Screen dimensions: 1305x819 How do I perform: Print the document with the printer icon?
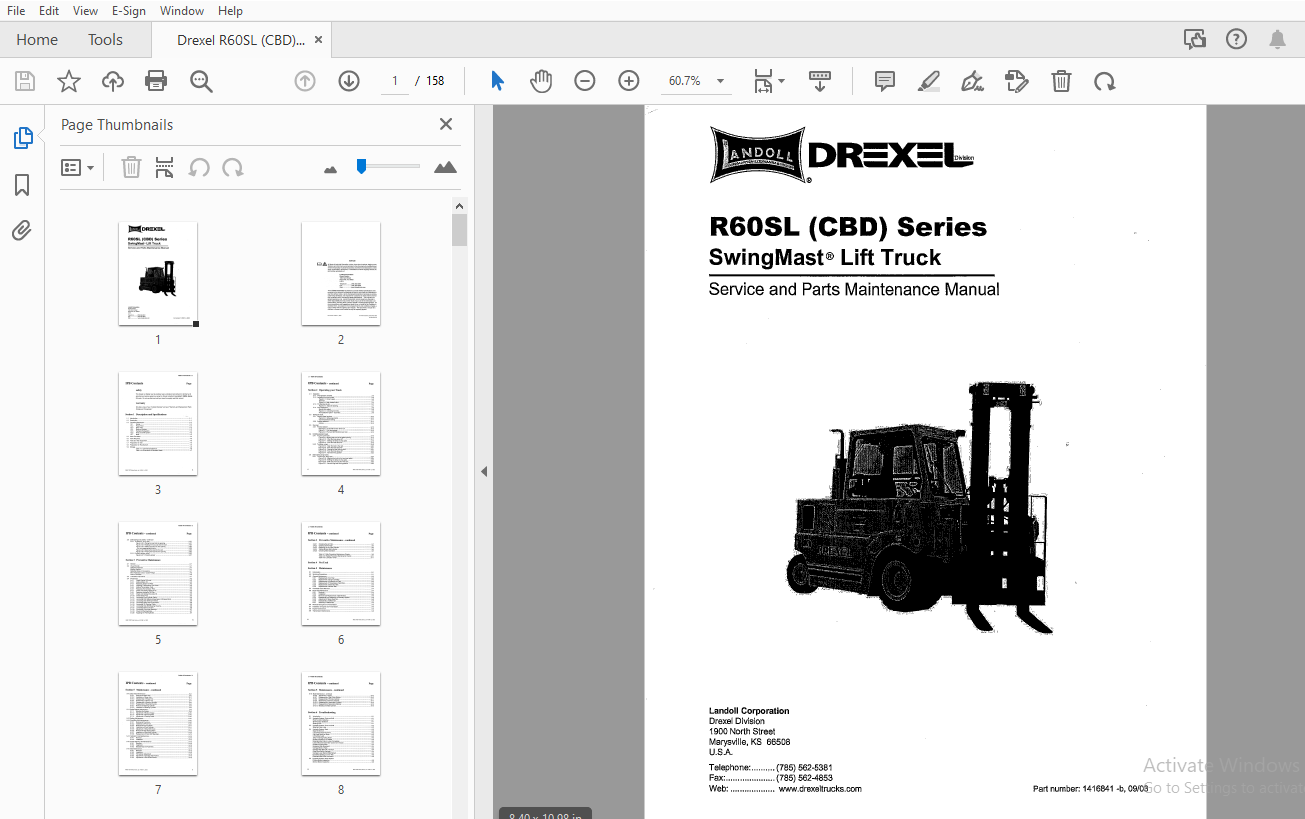[156, 81]
